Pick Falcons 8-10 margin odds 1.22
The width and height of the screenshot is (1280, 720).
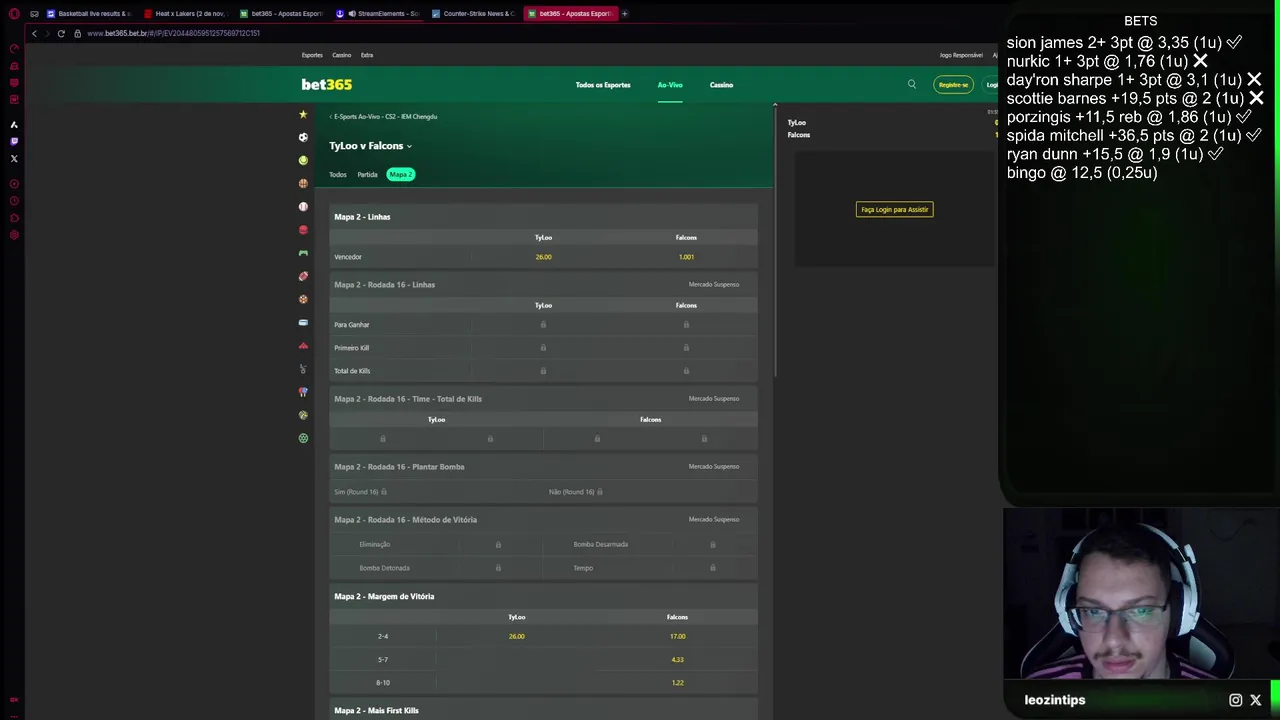coord(677,682)
